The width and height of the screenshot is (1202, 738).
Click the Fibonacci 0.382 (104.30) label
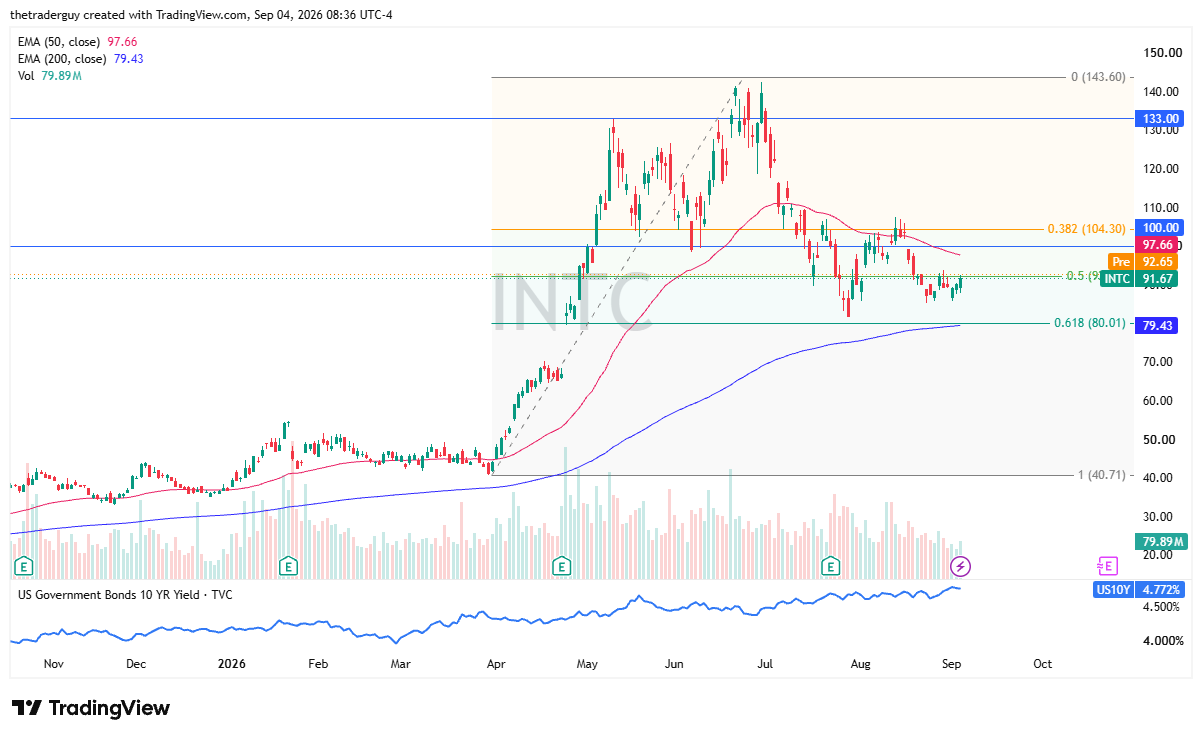pyautogui.click(x=1088, y=229)
